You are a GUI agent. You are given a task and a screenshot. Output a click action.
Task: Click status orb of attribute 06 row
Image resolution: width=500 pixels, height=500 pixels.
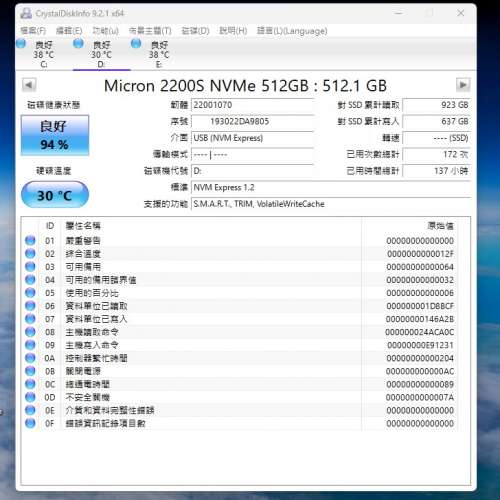click(30, 305)
